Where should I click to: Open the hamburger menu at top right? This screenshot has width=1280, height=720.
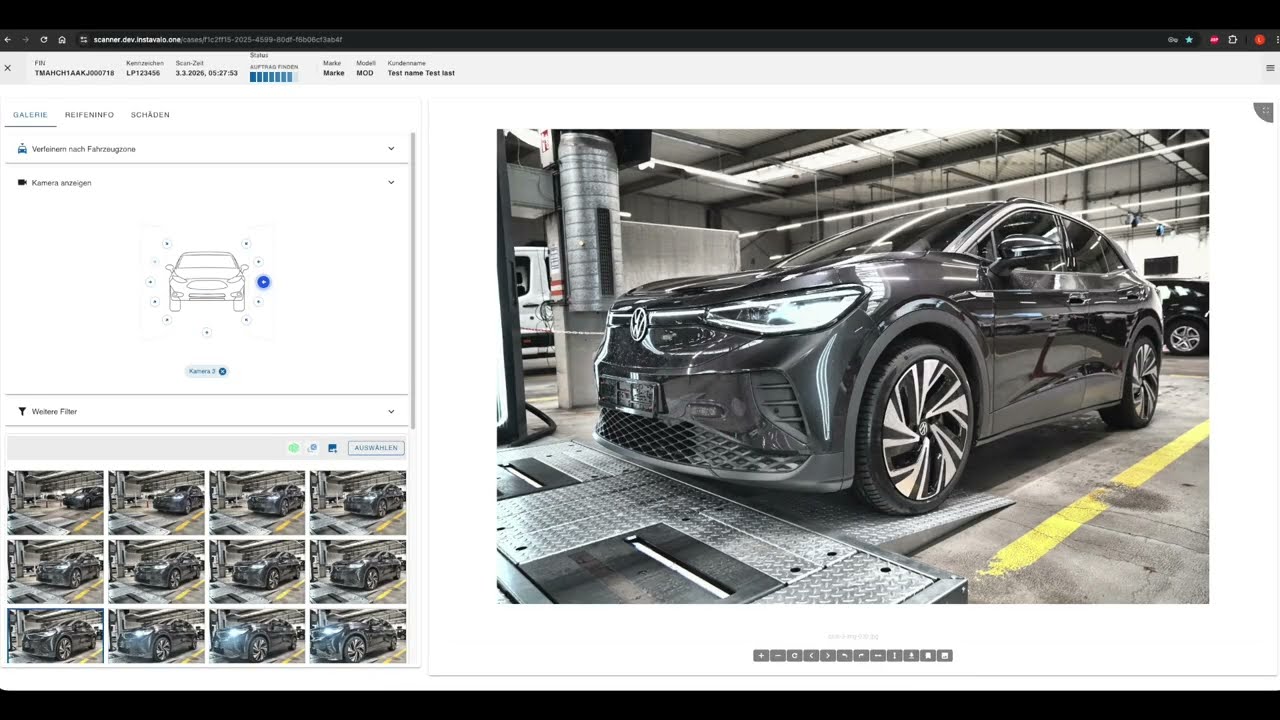pos(1270,68)
